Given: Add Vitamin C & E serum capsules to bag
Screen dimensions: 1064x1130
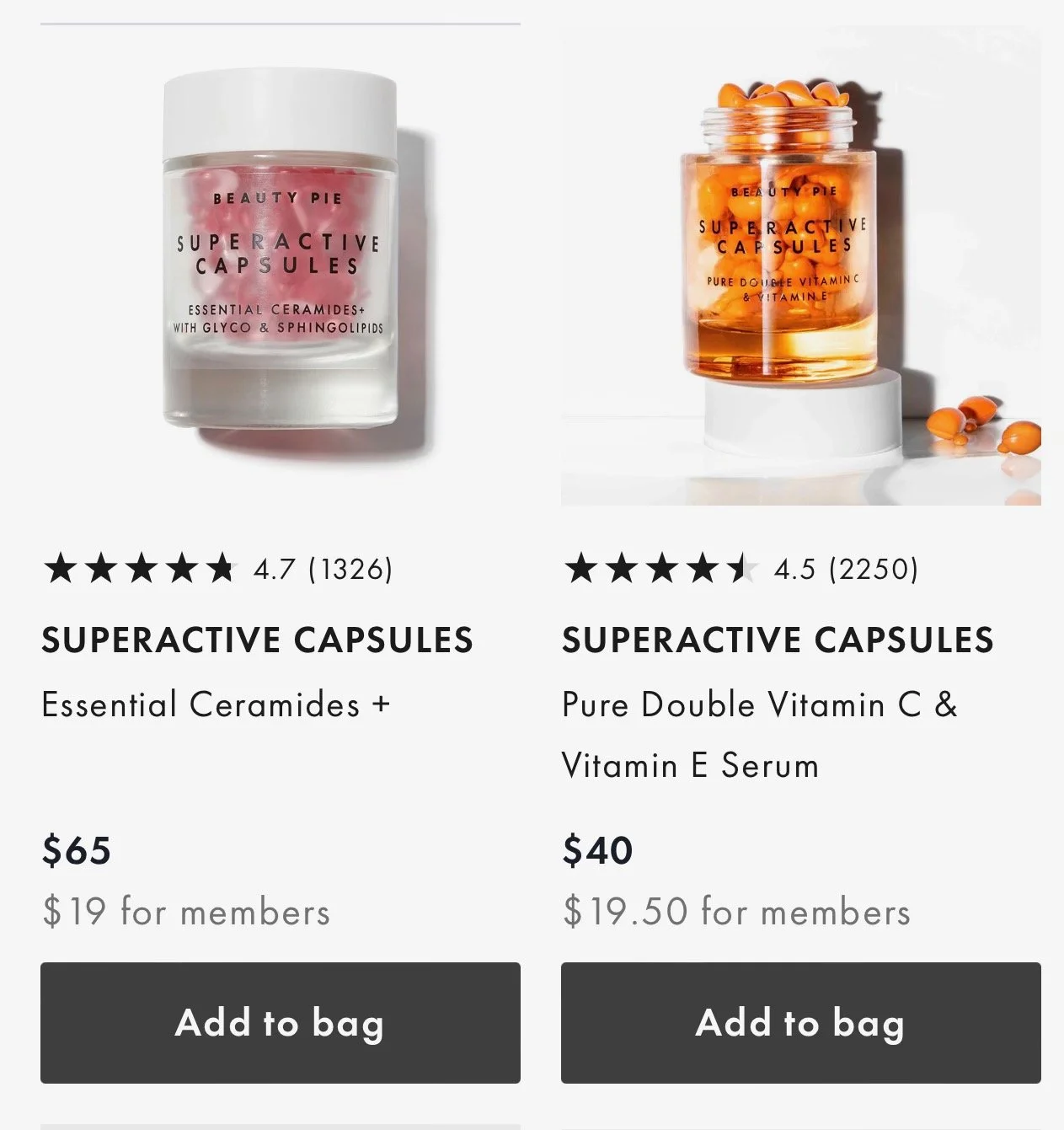Looking at the screenshot, I should click(x=801, y=1023).
